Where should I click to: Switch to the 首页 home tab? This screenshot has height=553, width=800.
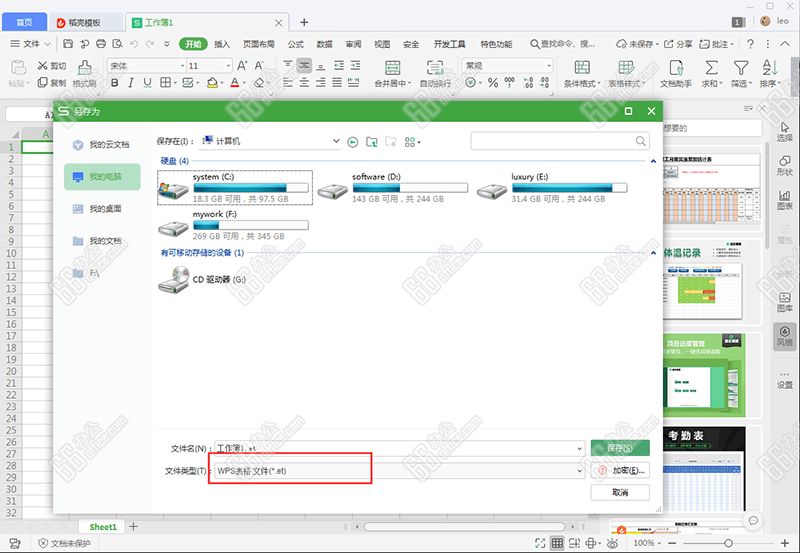(24, 22)
